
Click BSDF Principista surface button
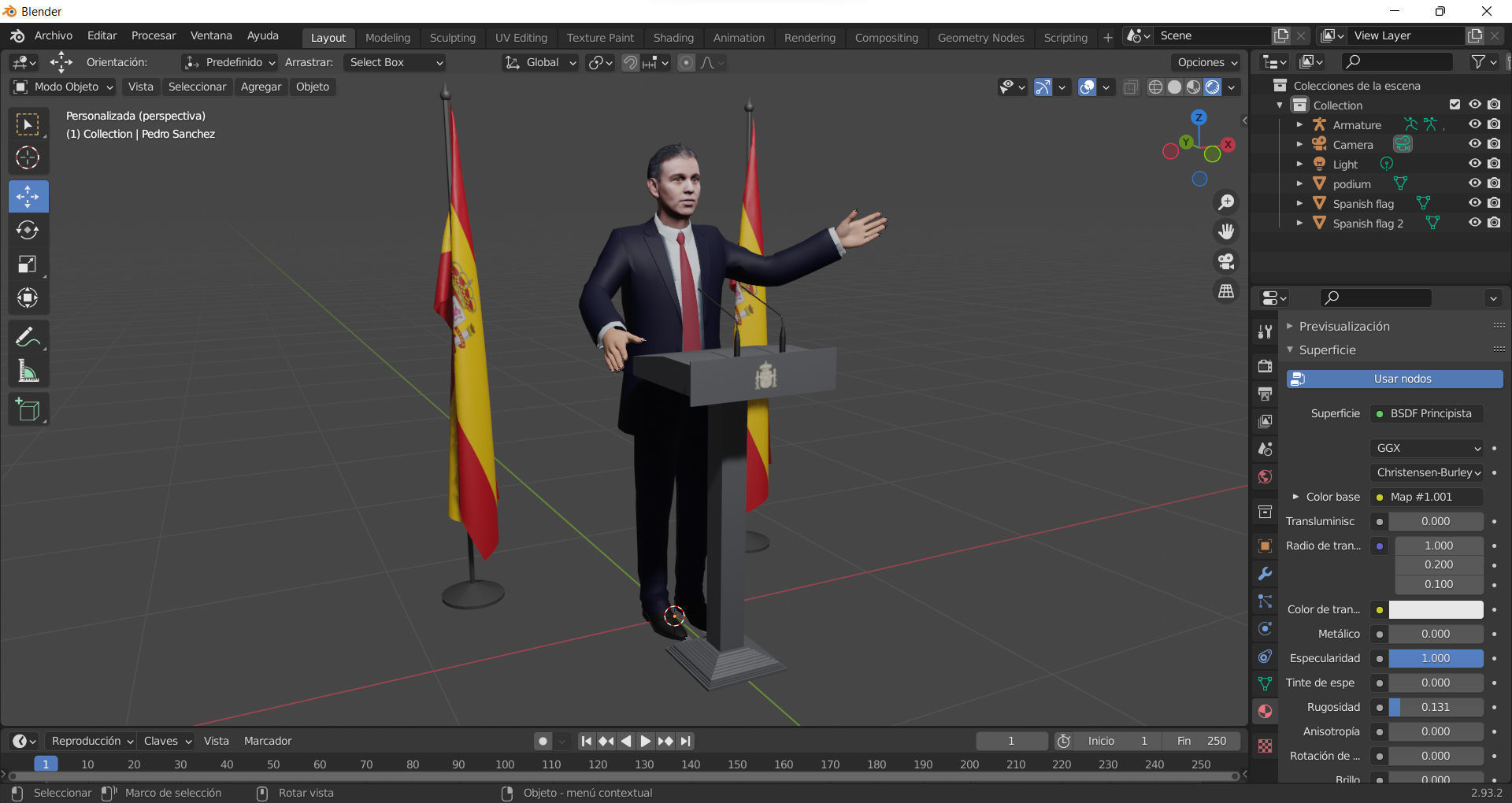coord(1427,413)
